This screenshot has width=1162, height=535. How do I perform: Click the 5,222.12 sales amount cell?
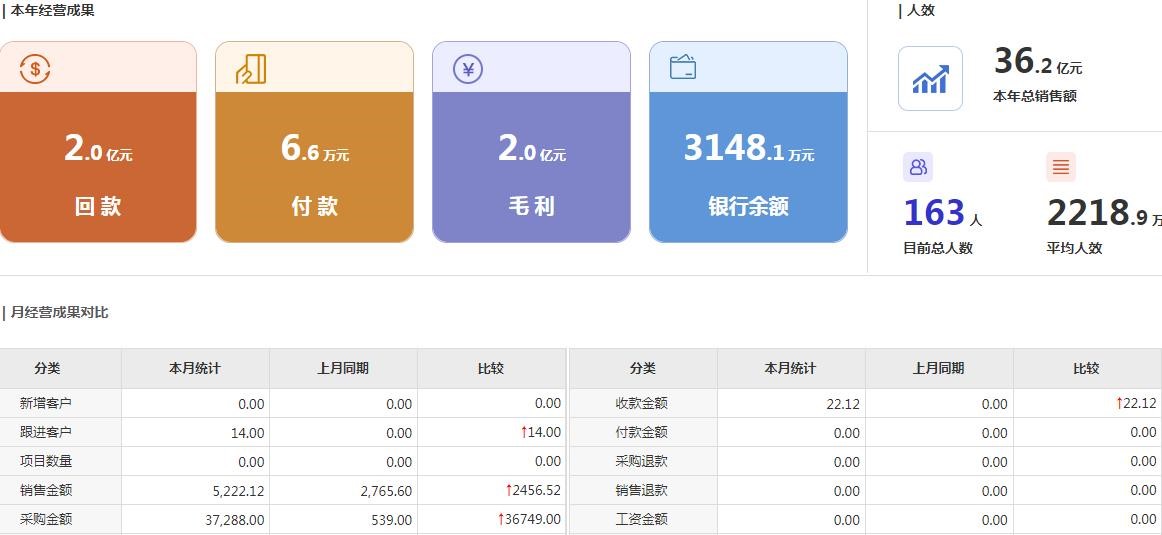click(x=195, y=491)
